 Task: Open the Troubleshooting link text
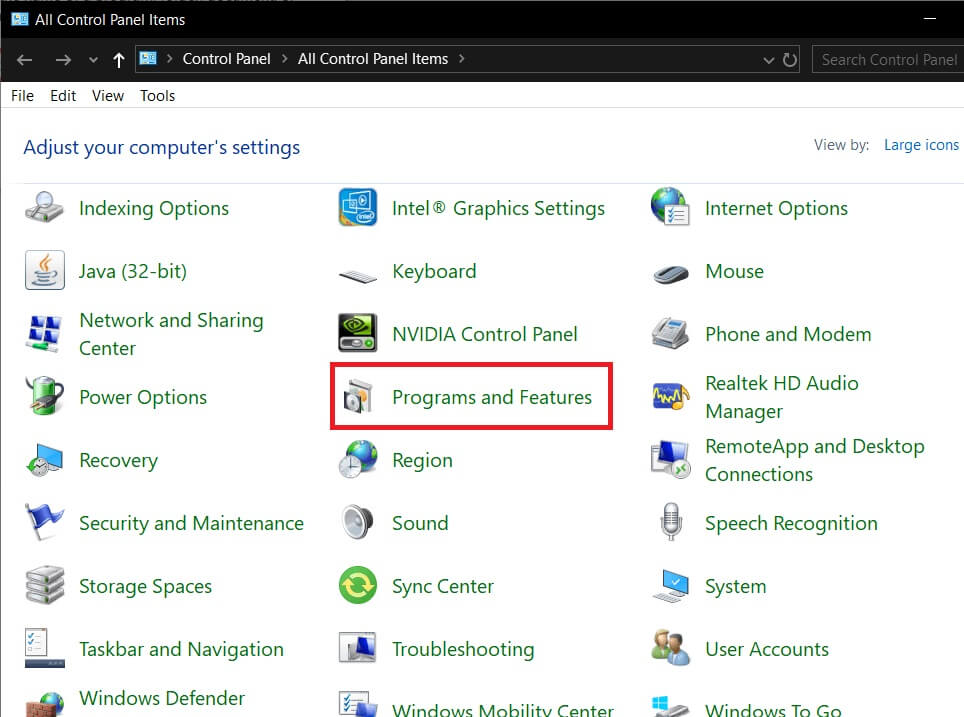tap(463, 649)
